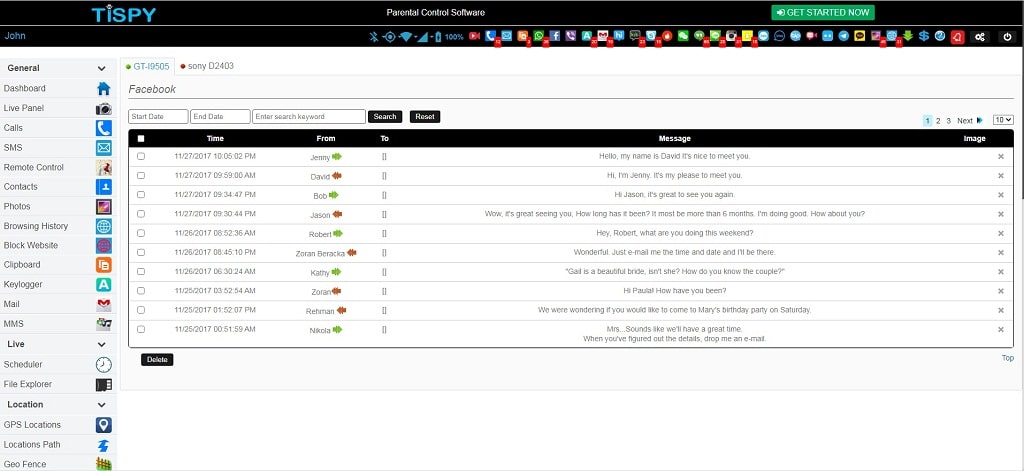Open the red notification bell icon
The width and height of the screenshot is (1024, 471).
(957, 37)
